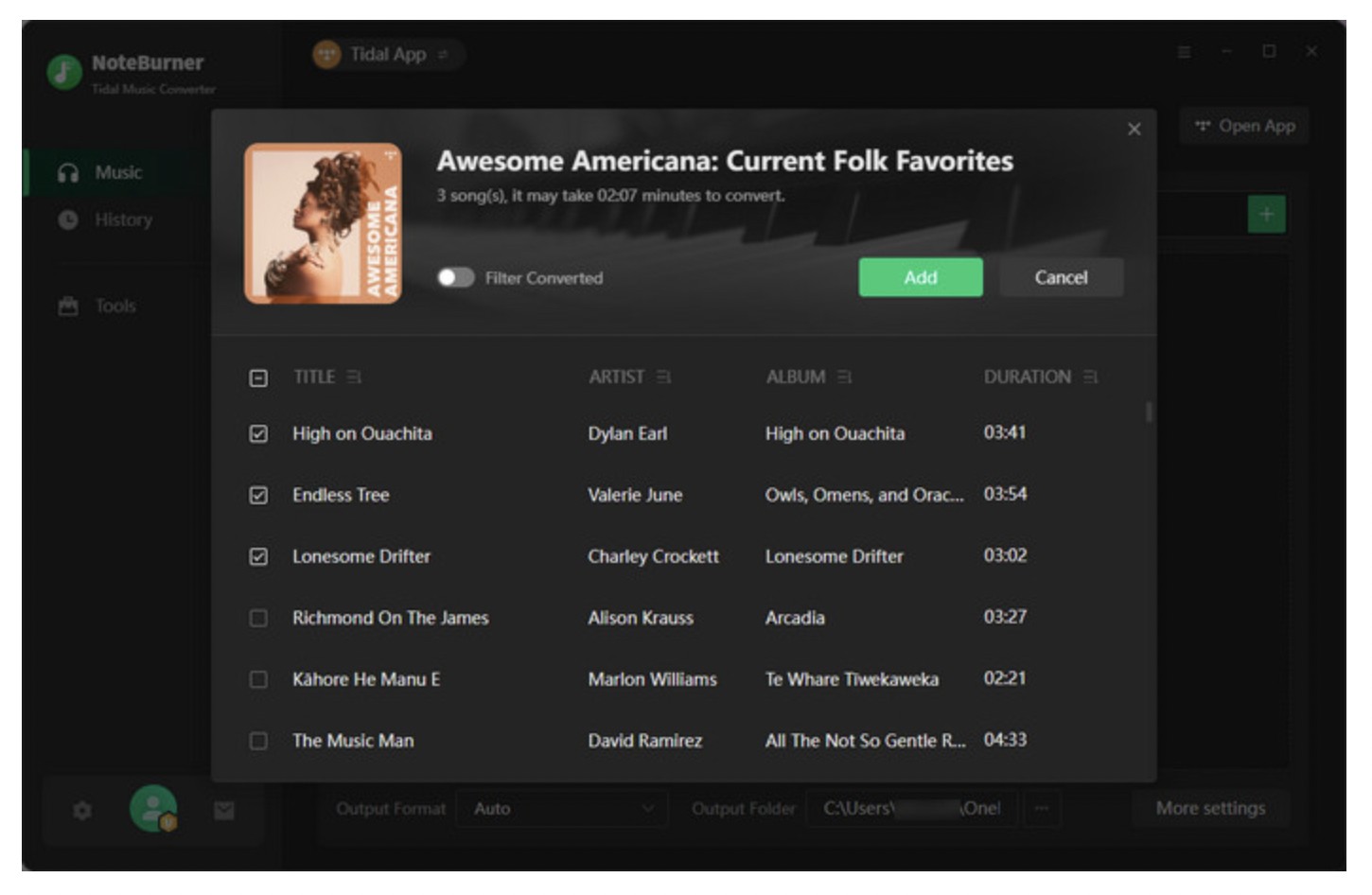
Task: Click artist name Valerie June
Action: [635, 495]
